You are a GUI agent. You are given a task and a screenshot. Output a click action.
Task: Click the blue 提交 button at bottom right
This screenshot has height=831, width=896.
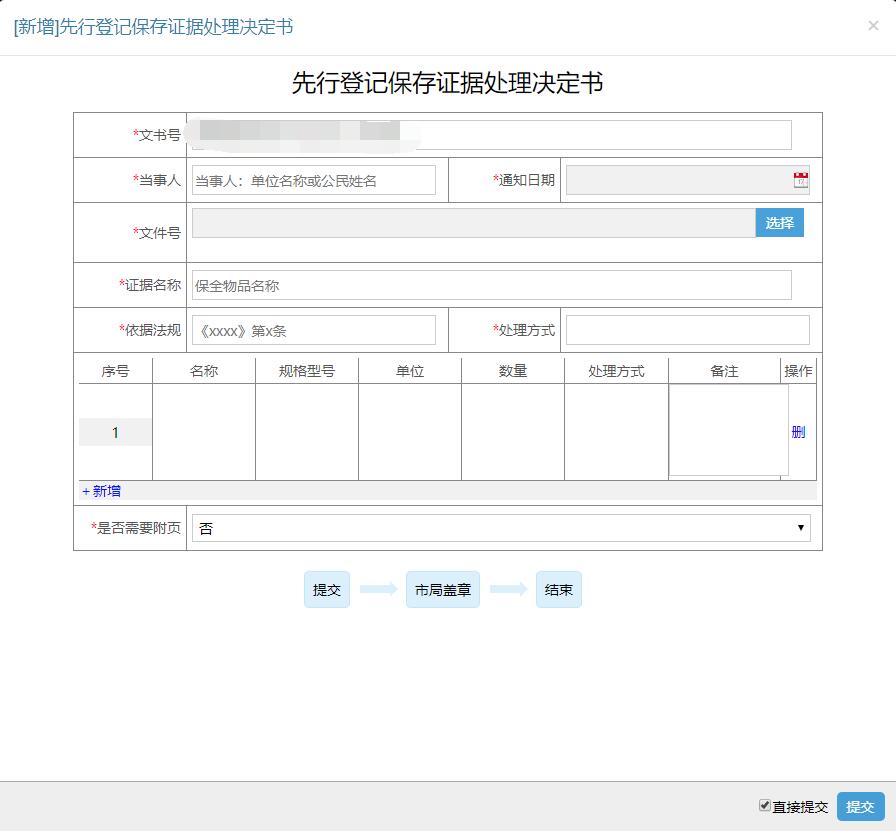[x=861, y=806]
